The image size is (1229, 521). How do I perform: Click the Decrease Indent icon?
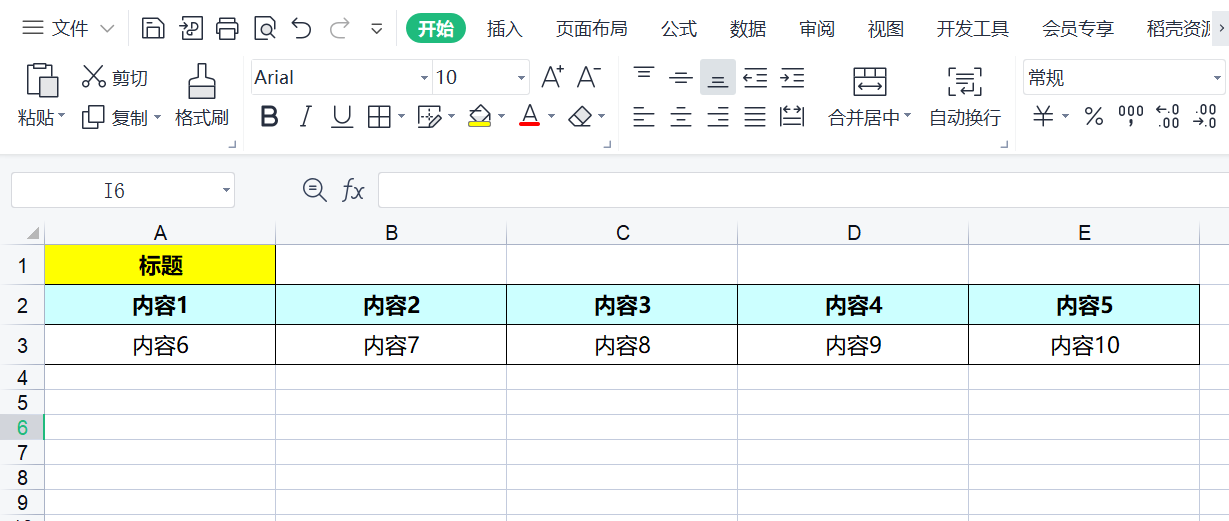[x=755, y=77]
